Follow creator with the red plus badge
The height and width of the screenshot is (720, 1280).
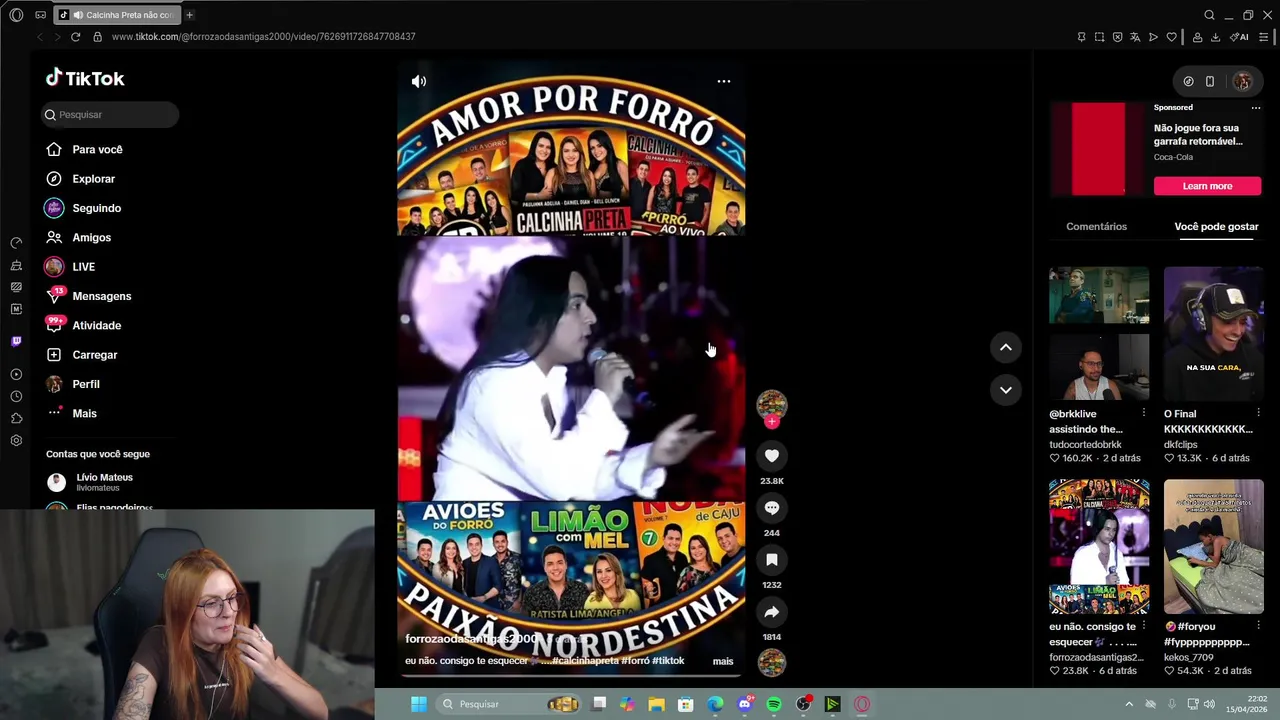click(x=771, y=422)
